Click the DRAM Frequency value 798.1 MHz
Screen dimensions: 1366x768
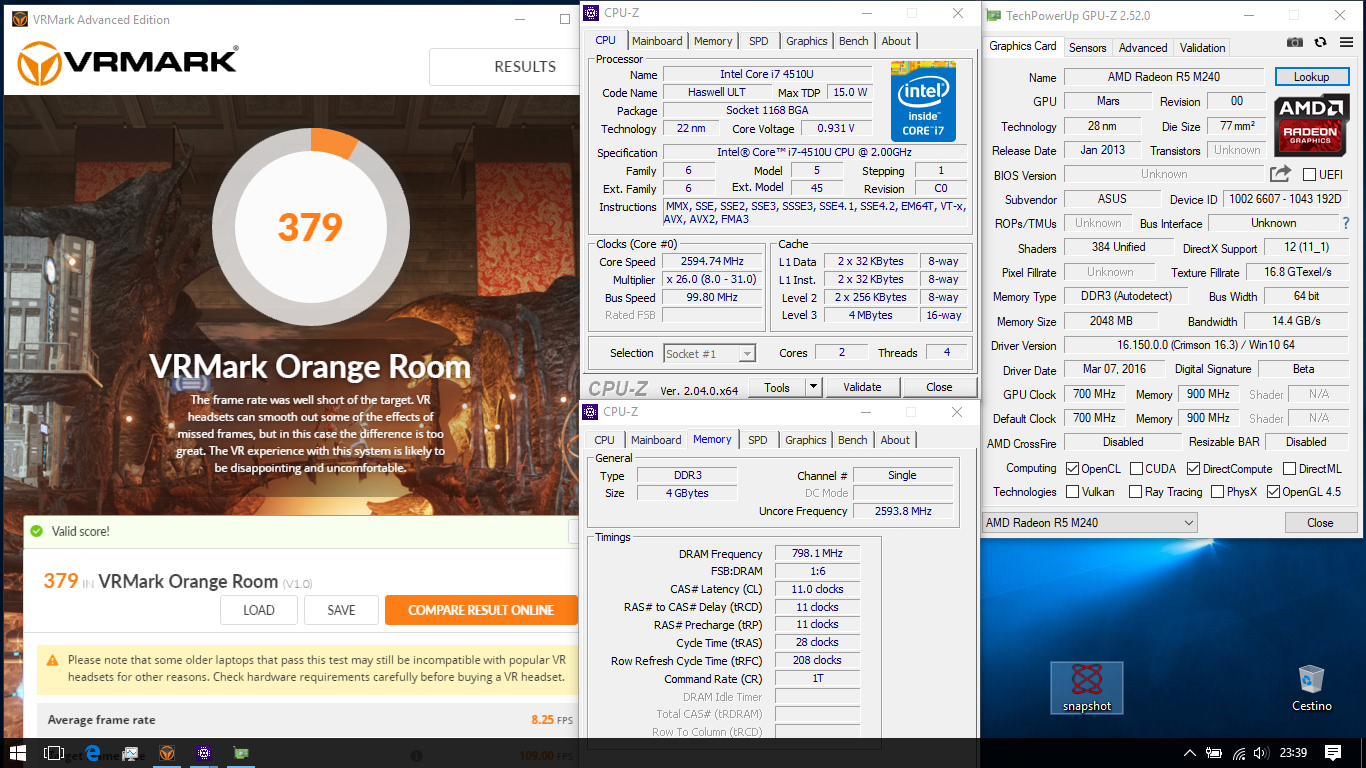click(x=817, y=553)
